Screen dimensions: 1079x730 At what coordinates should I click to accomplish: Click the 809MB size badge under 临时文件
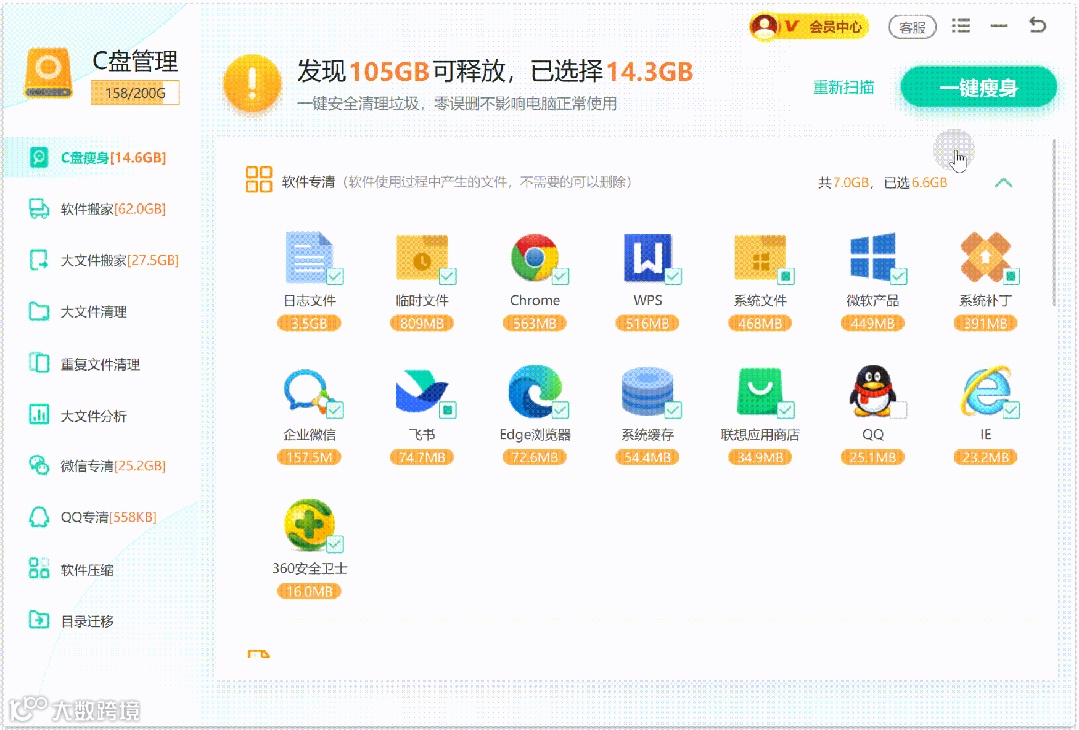pyautogui.click(x=422, y=323)
